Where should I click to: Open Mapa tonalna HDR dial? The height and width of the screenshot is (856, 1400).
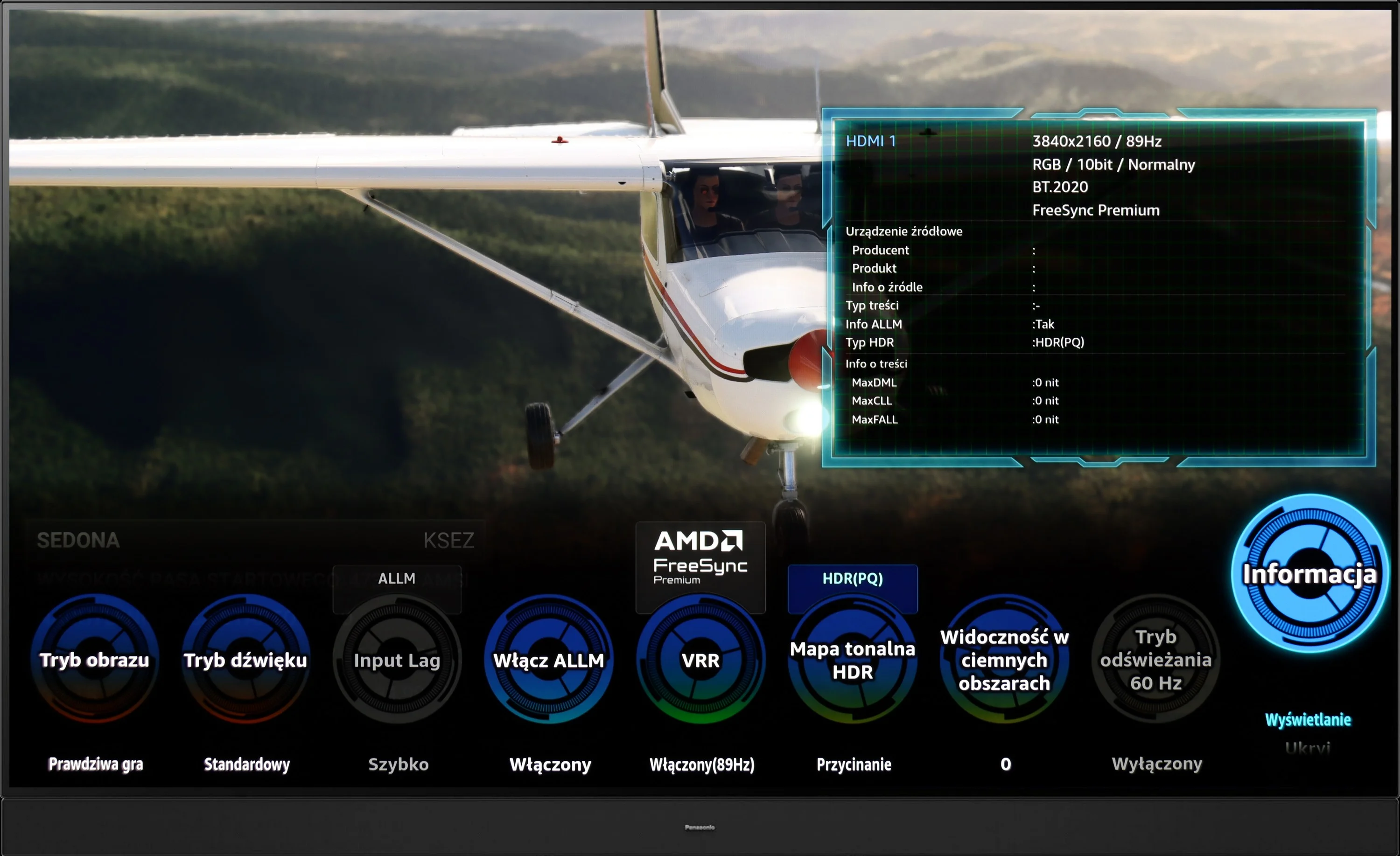852,660
